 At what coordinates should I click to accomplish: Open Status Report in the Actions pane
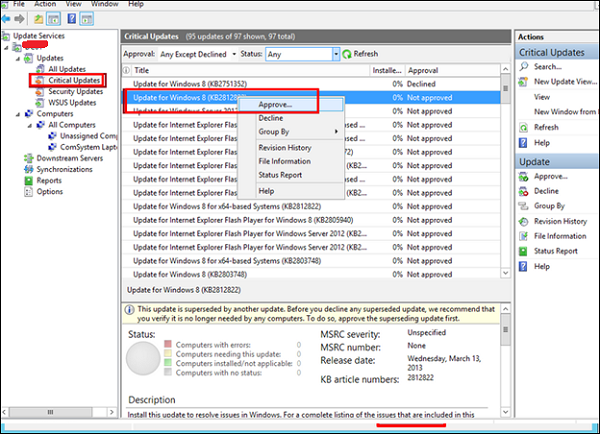pyautogui.click(x=556, y=251)
